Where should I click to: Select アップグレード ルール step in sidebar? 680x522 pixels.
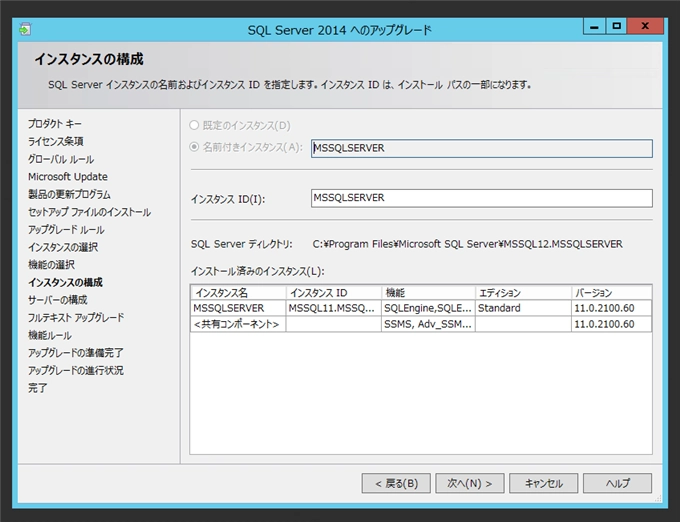pos(66,229)
